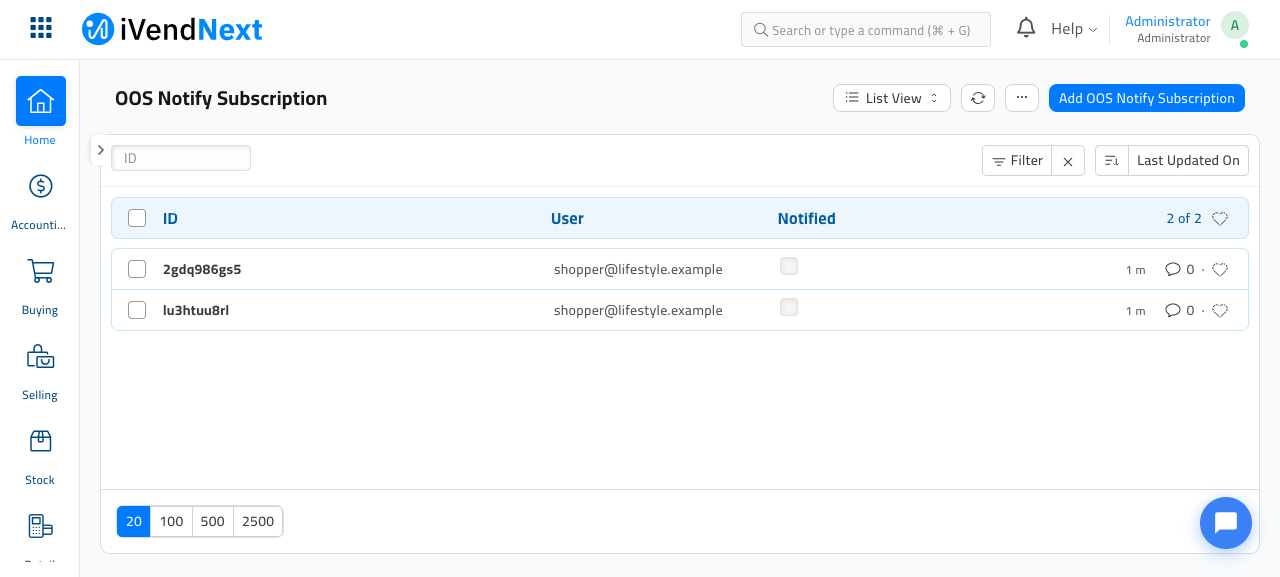1280x577 pixels.
Task: Tick the select-all checkbox in header
Action: coord(137,218)
